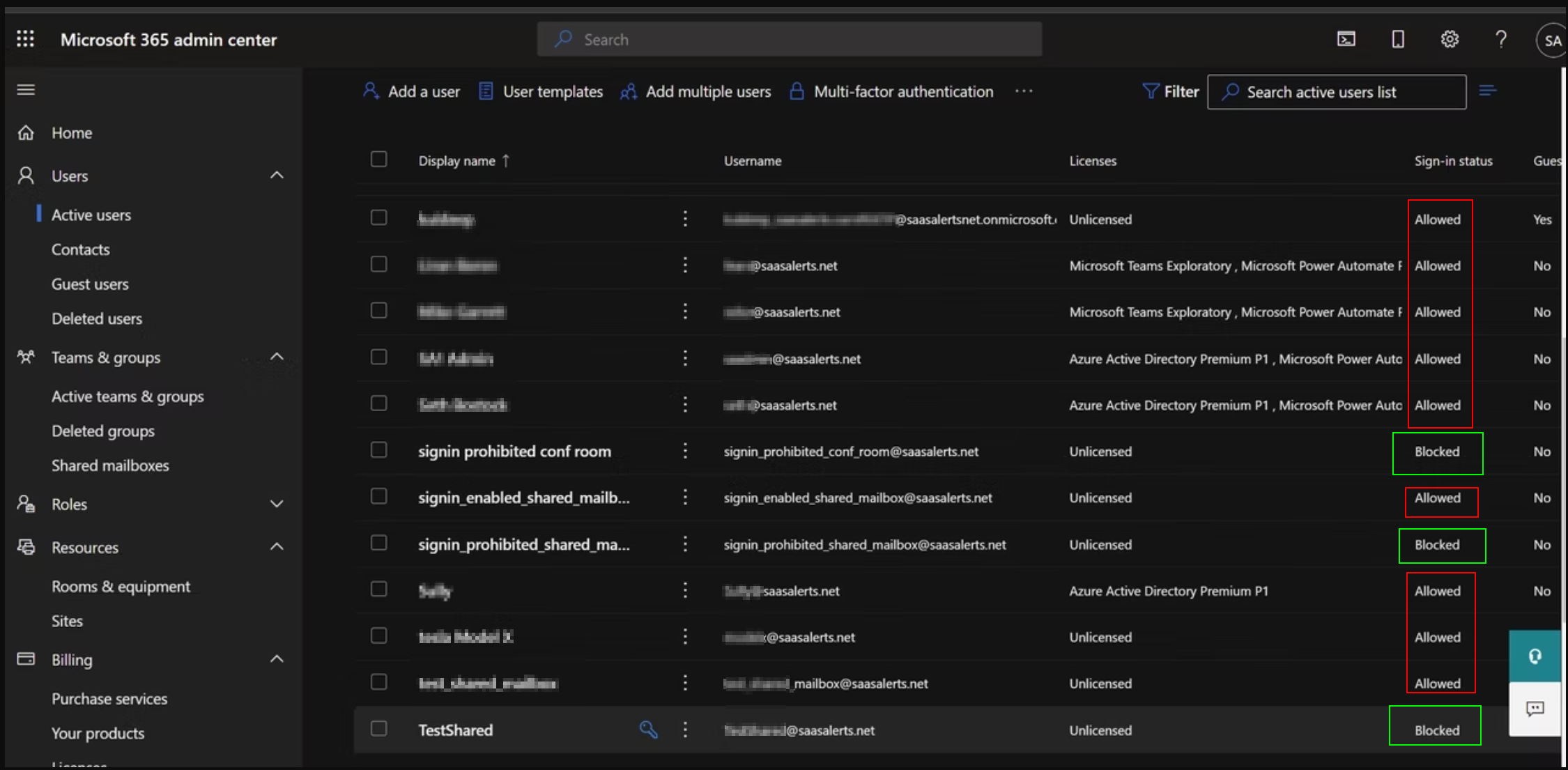Screen dimensions: 1568x770
Task: Sort by Licenses column header
Action: pos(1093,161)
